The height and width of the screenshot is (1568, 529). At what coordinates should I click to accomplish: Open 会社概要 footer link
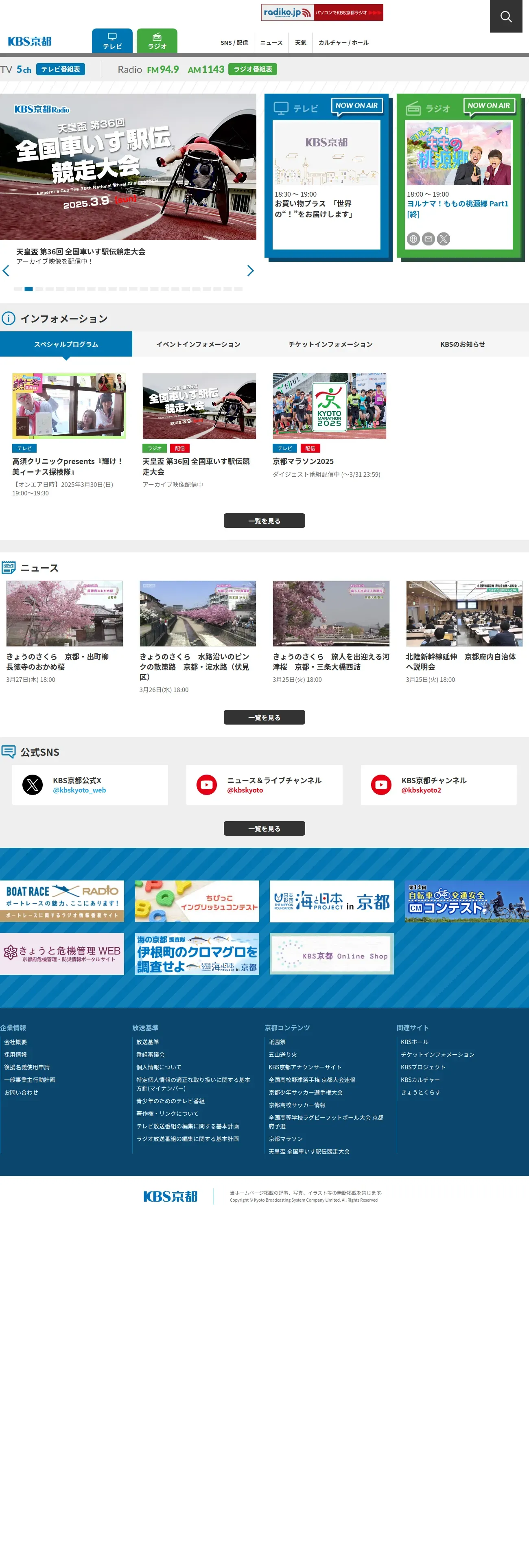coord(16,1042)
